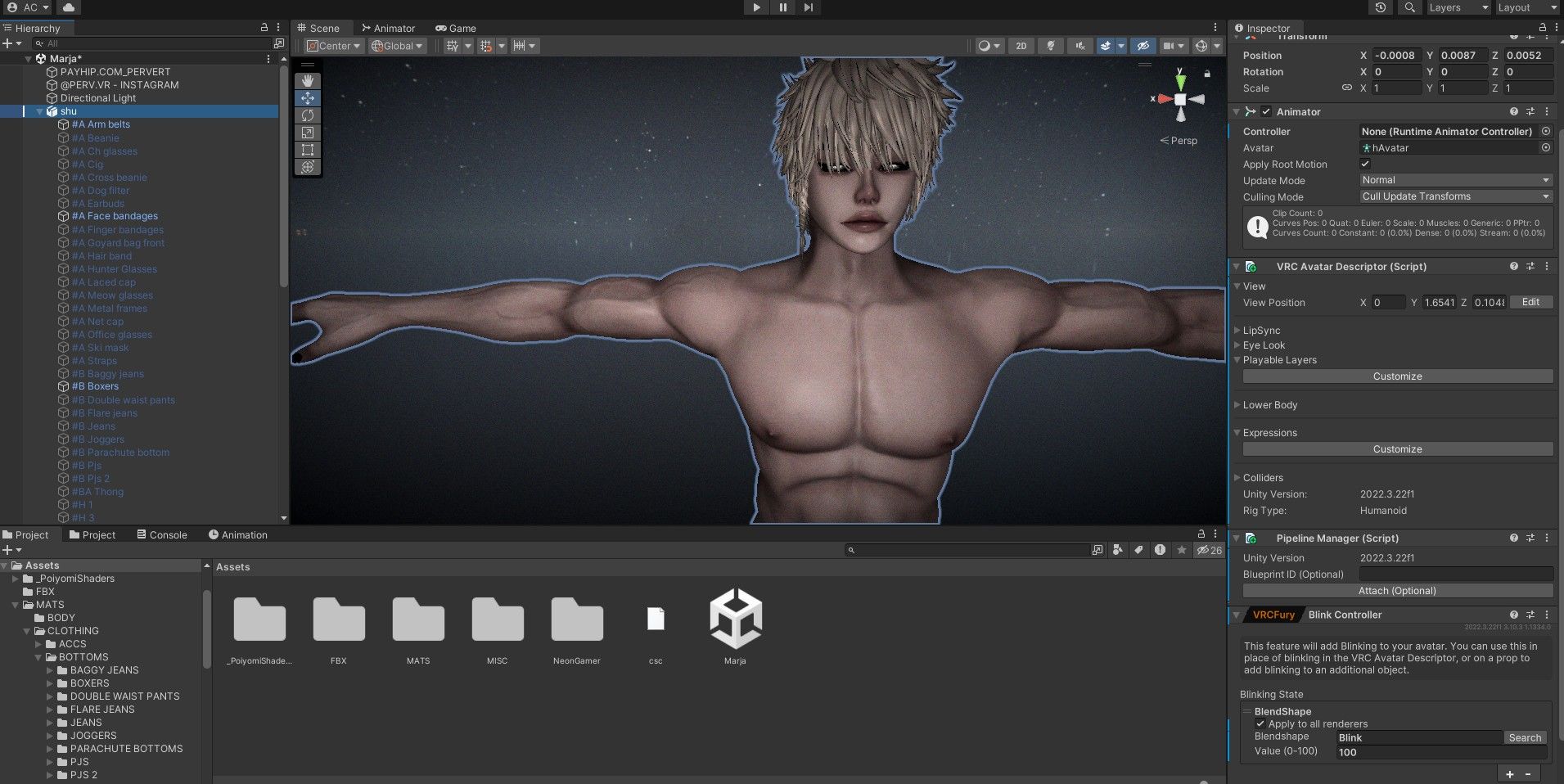
Task: Select the Hand view tool
Action: [308, 80]
